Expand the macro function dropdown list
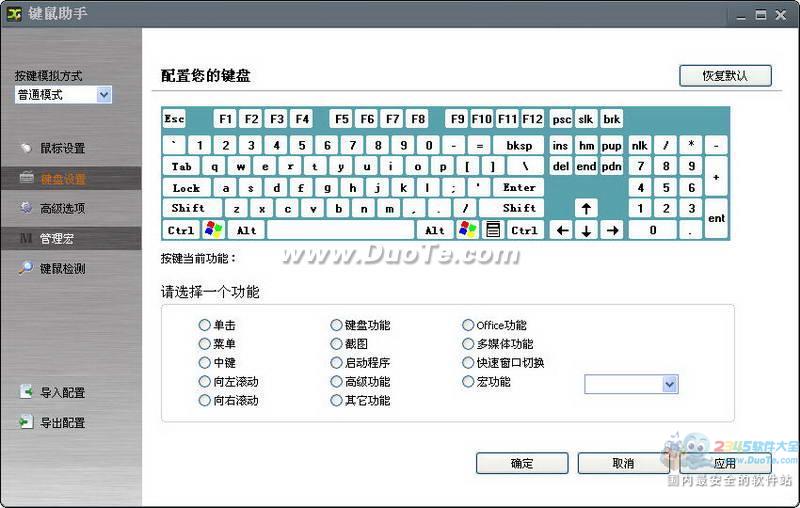Image resolution: width=800 pixels, height=508 pixels. pos(669,384)
